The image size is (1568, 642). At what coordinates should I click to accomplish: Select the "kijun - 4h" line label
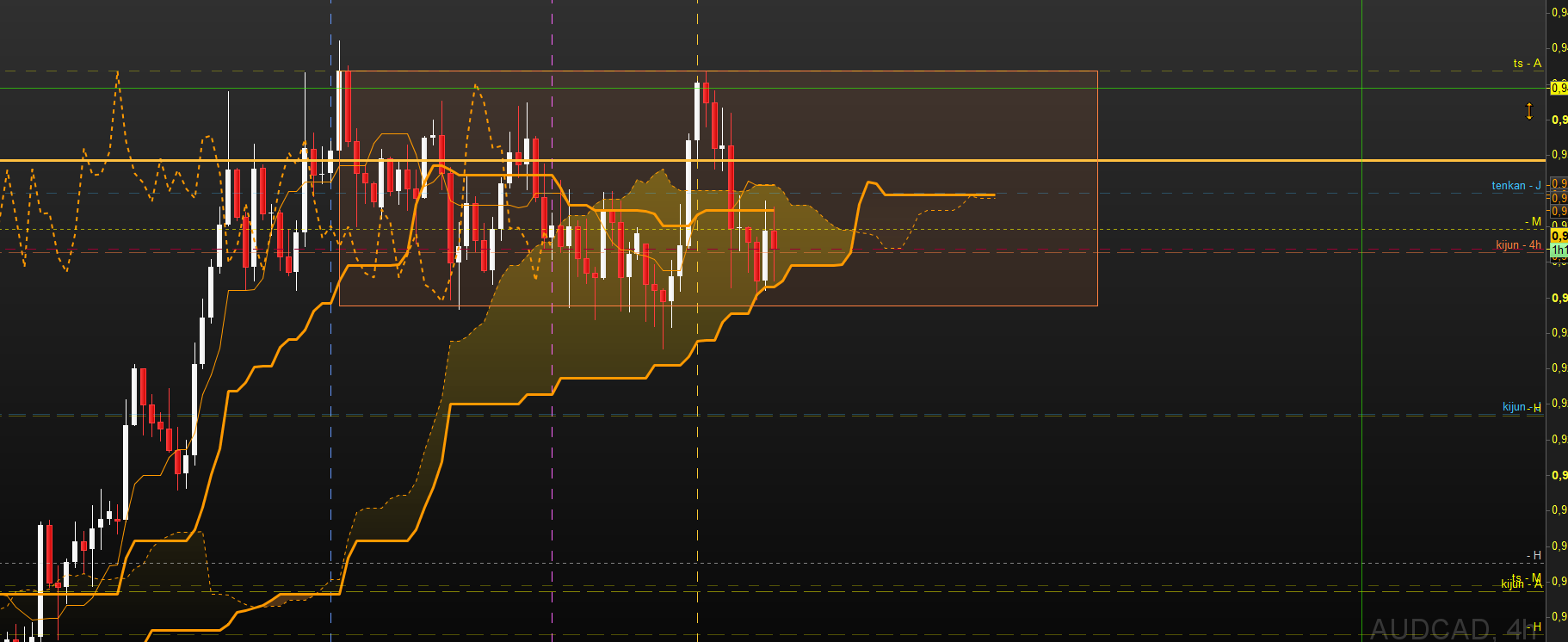1519,245
